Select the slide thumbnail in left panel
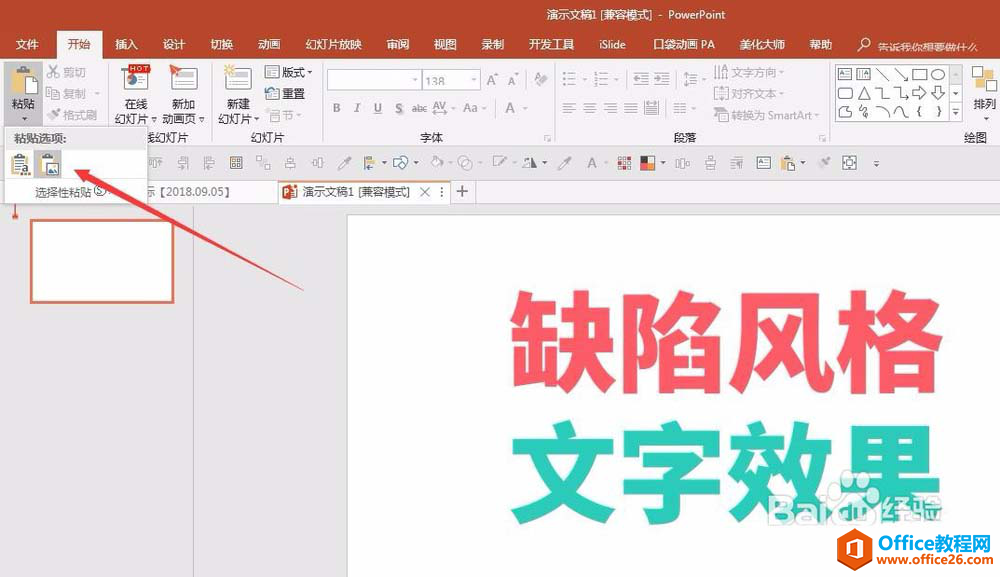Image resolution: width=1000 pixels, height=577 pixels. point(102,261)
